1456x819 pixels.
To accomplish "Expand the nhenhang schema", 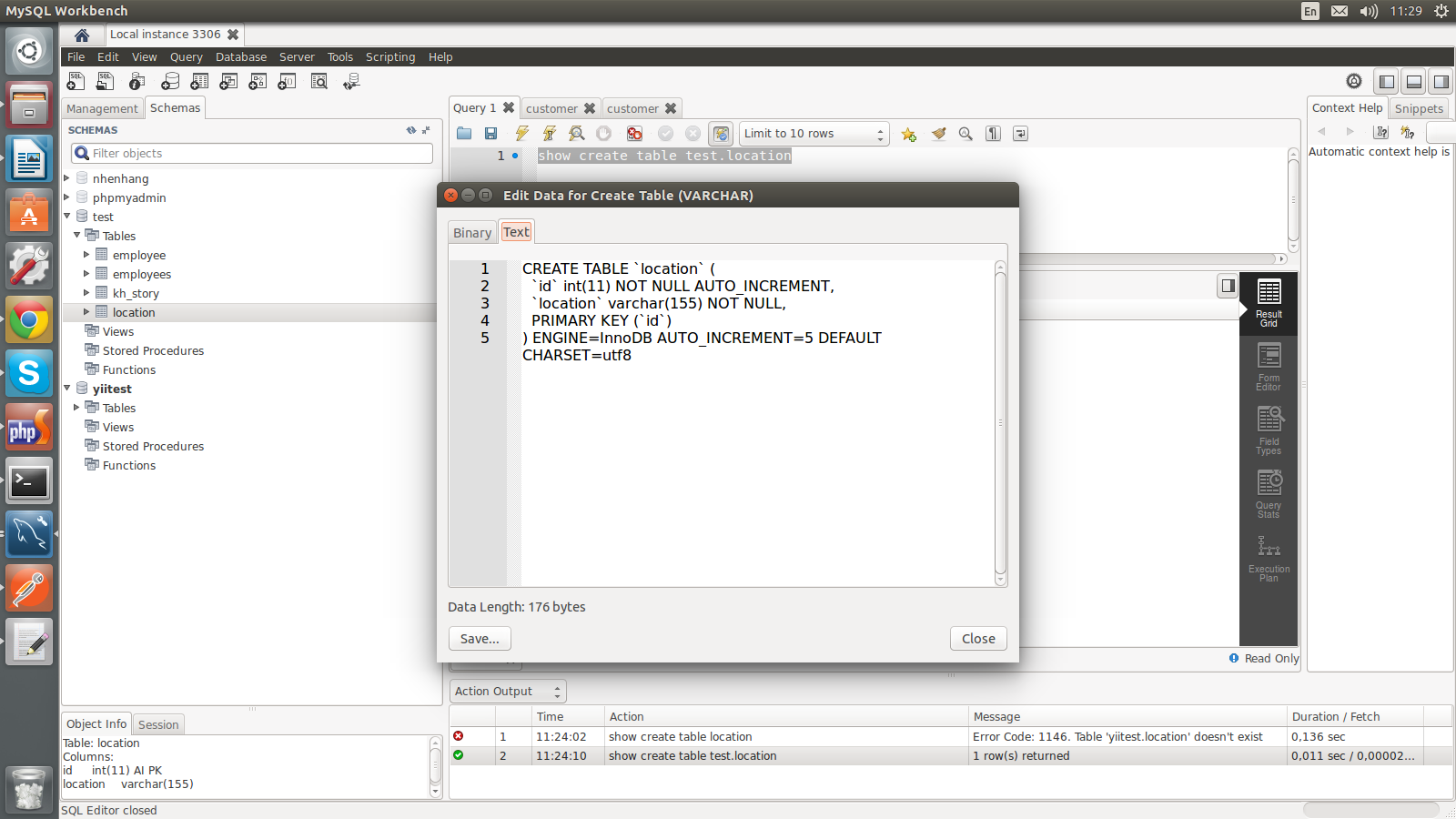I will (67, 178).
